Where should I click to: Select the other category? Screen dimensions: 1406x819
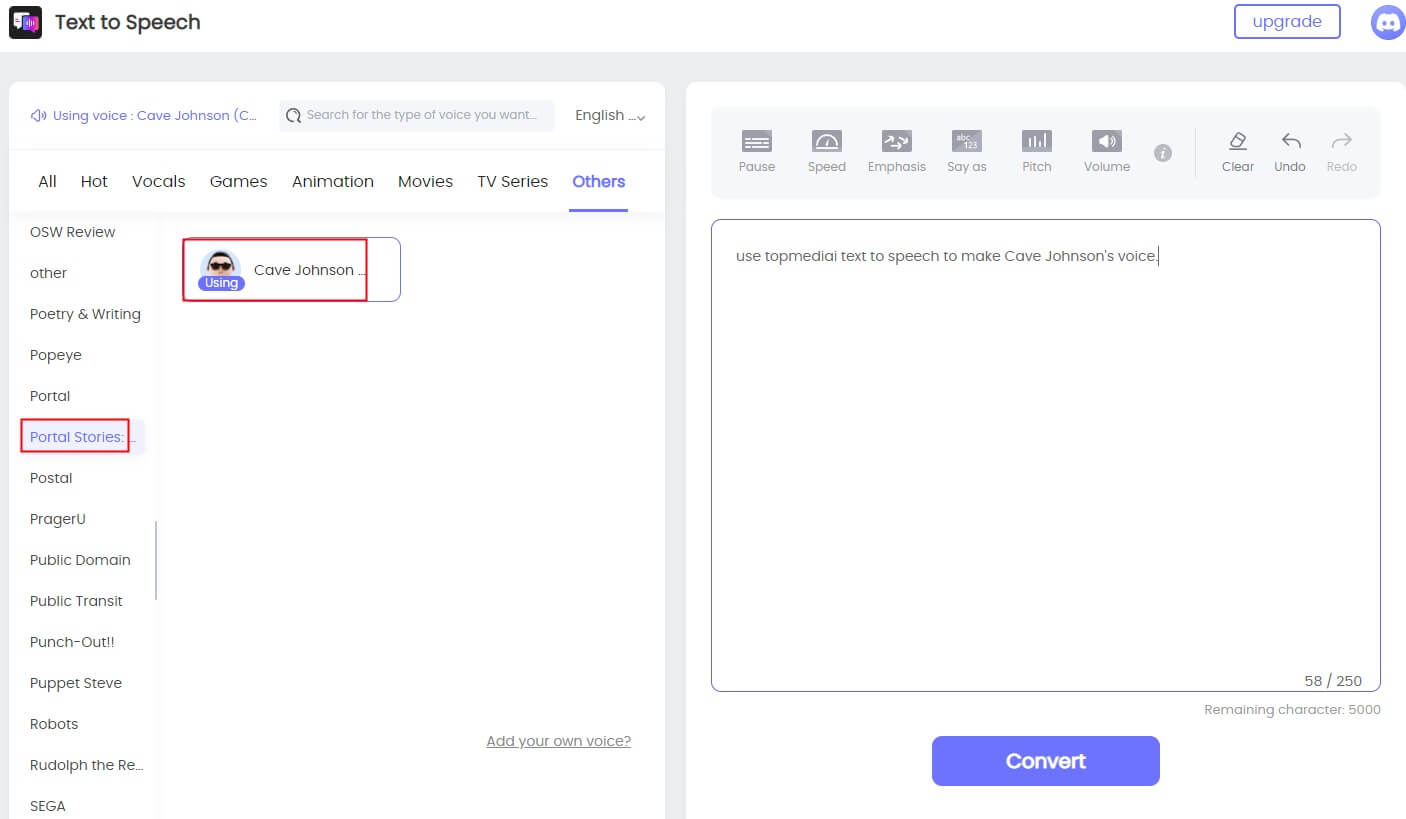click(49, 273)
